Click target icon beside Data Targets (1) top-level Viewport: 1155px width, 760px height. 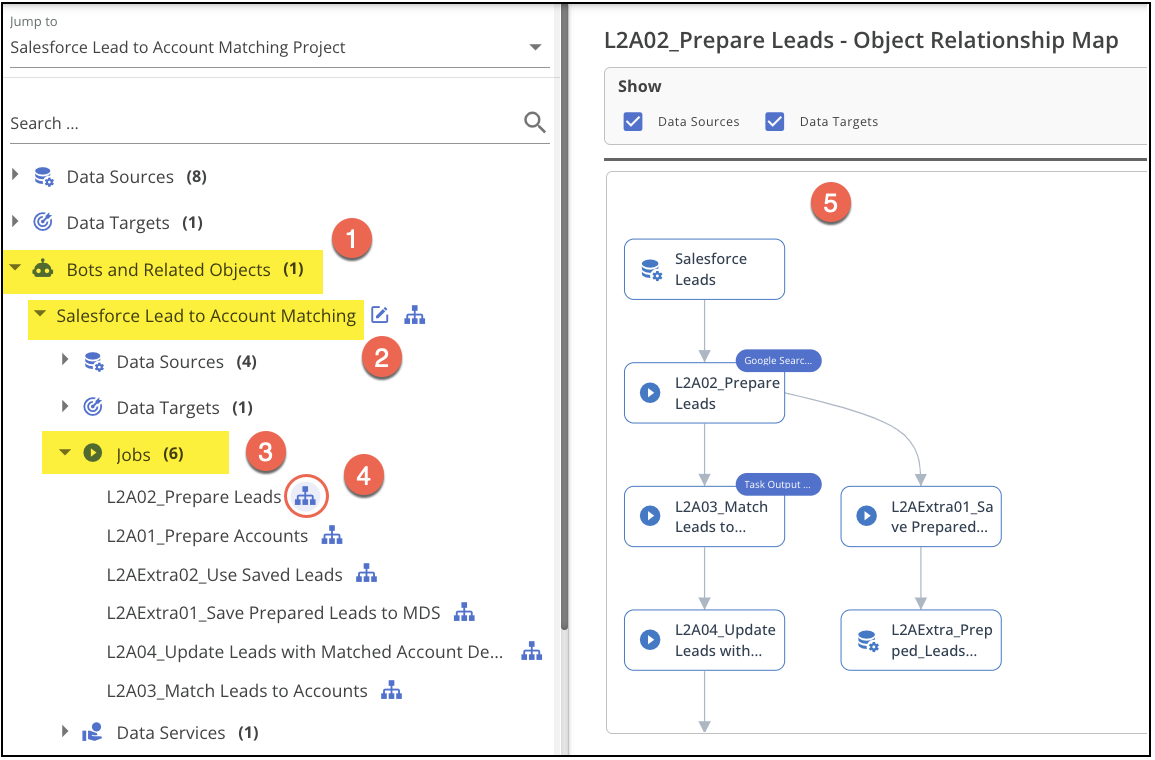point(43,222)
